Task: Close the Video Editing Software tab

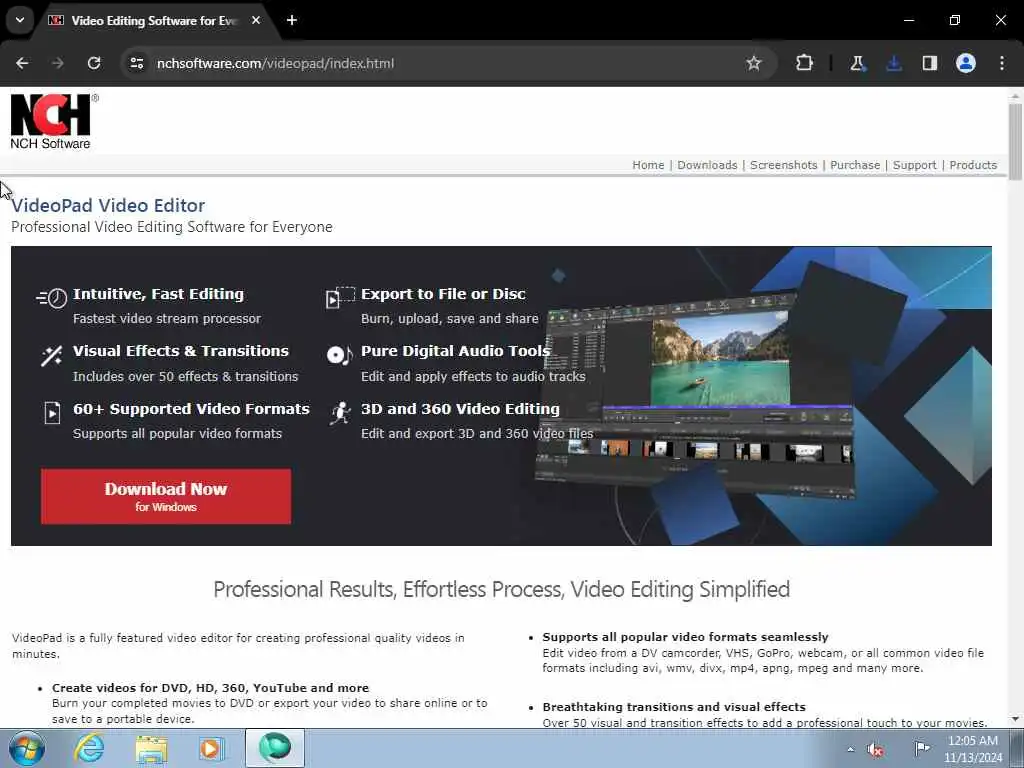Action: pos(256,20)
